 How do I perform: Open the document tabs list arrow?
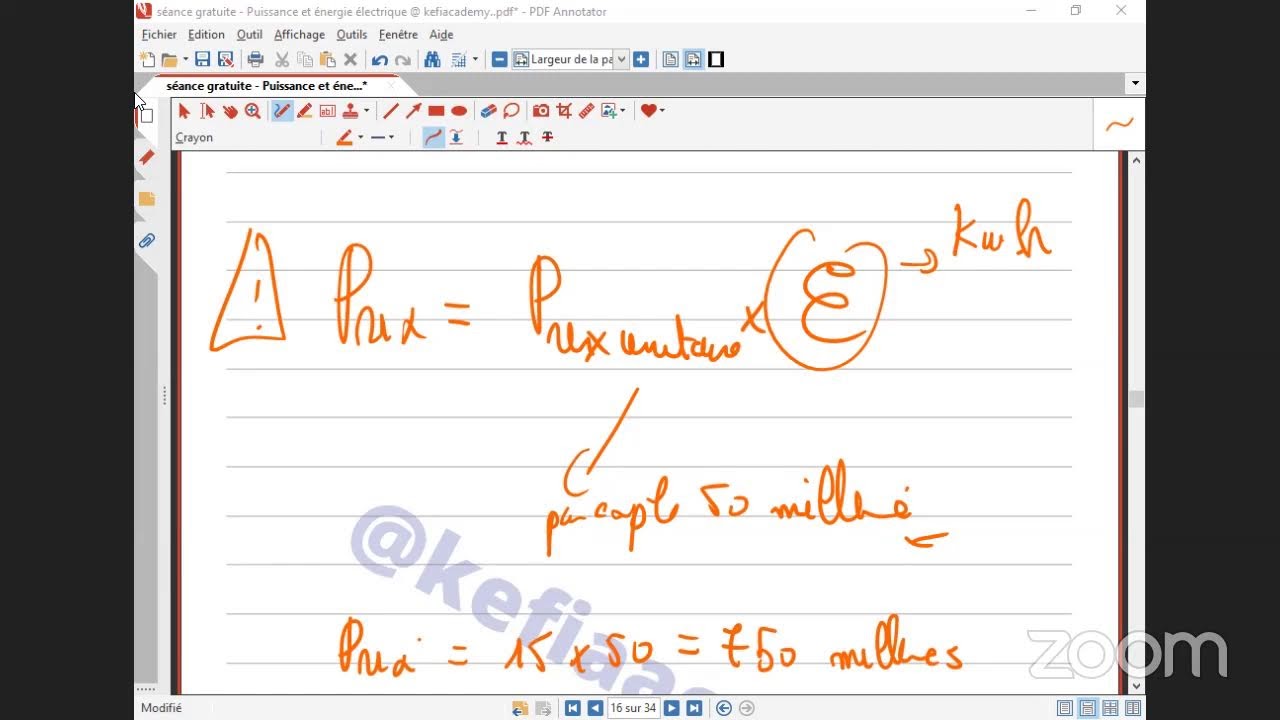[x=1135, y=84]
